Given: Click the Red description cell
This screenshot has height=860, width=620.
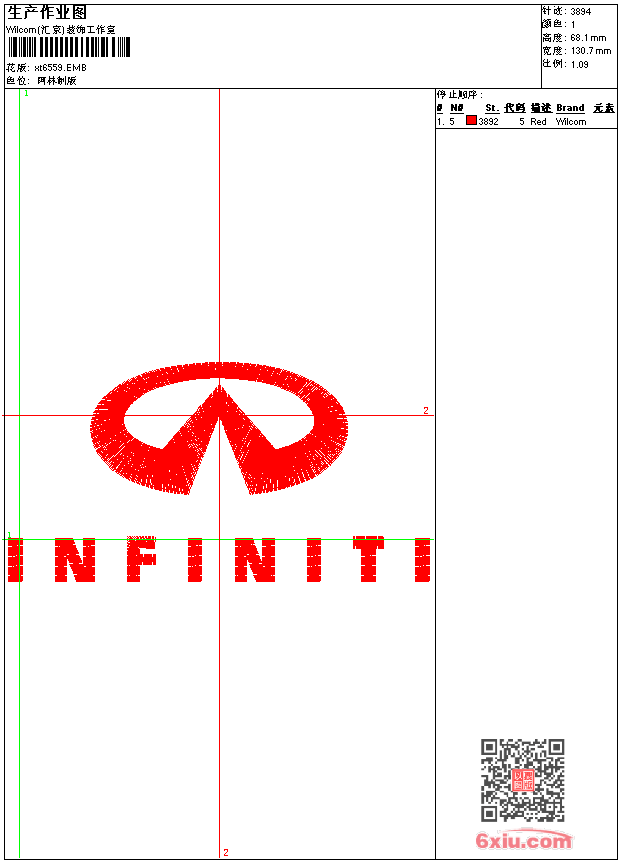Looking at the screenshot, I should 538,122.
